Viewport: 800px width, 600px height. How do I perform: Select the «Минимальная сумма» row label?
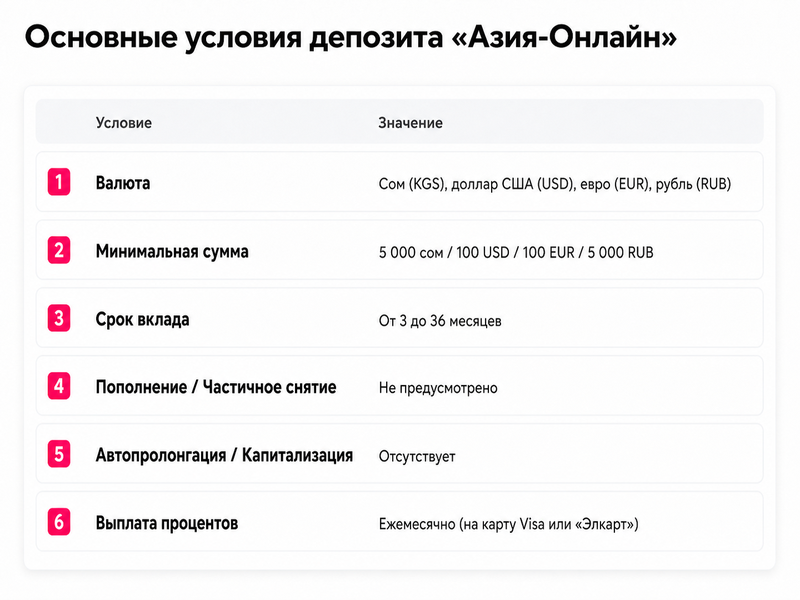tap(172, 251)
